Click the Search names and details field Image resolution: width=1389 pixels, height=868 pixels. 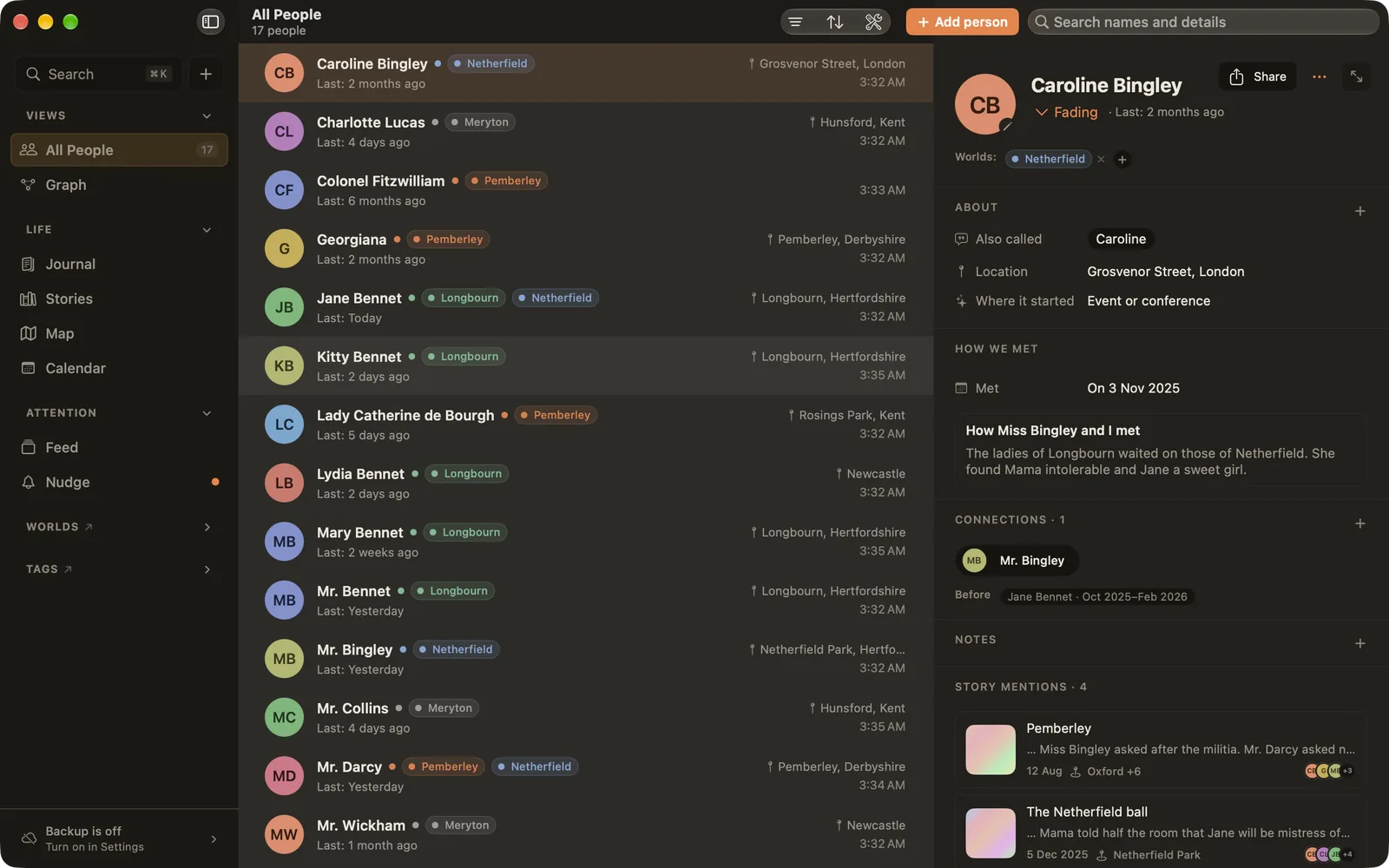pyautogui.click(x=1203, y=22)
